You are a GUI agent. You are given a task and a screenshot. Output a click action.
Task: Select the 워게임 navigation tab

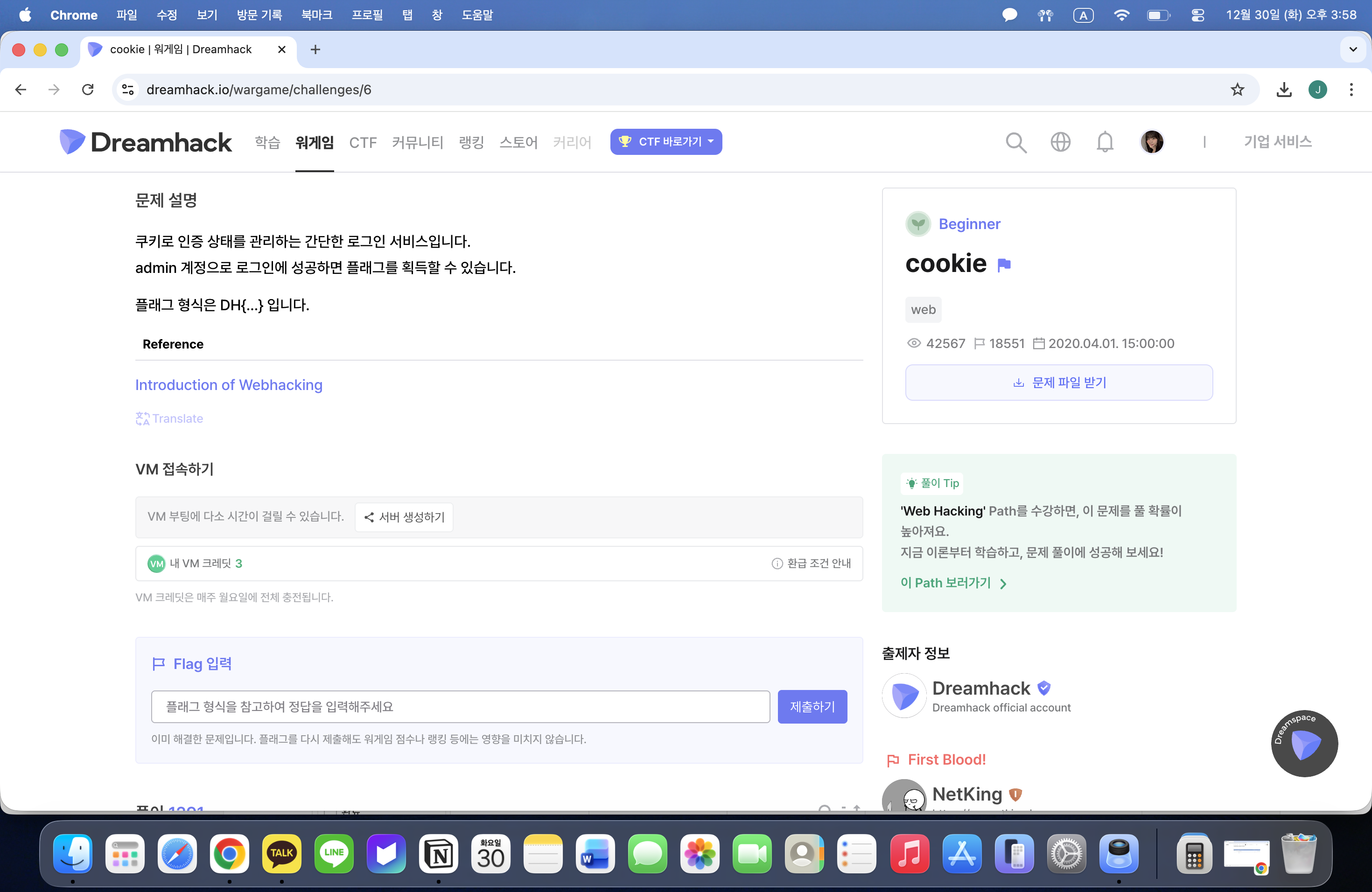click(314, 142)
